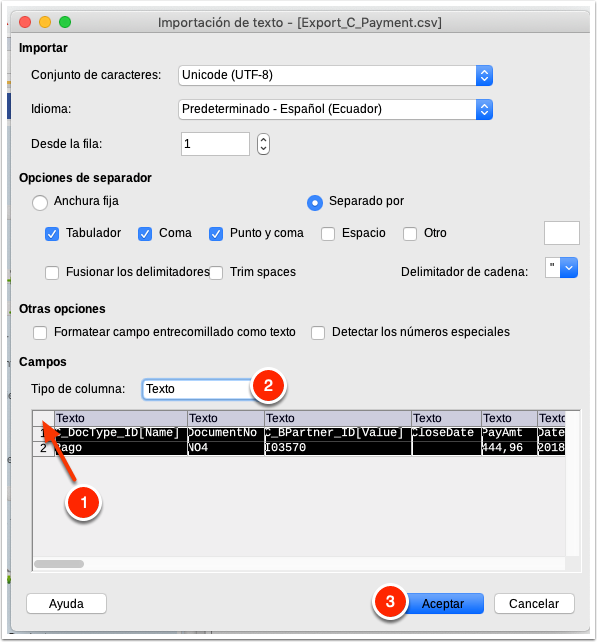This screenshot has width=597, height=642.
Task: Open the Tipo de columna combo box
Action: (x=198, y=389)
